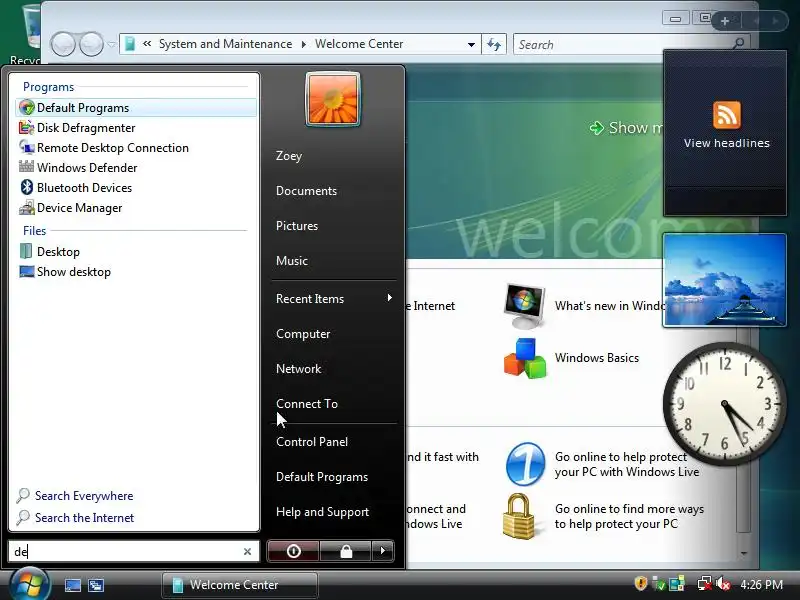Open What's new in Windows item

point(583,306)
